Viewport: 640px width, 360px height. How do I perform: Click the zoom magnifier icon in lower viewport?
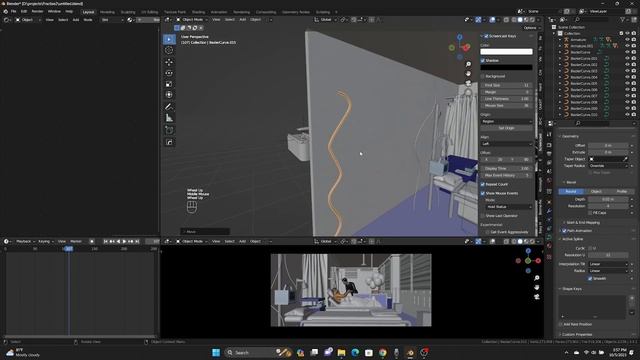coord(537,278)
